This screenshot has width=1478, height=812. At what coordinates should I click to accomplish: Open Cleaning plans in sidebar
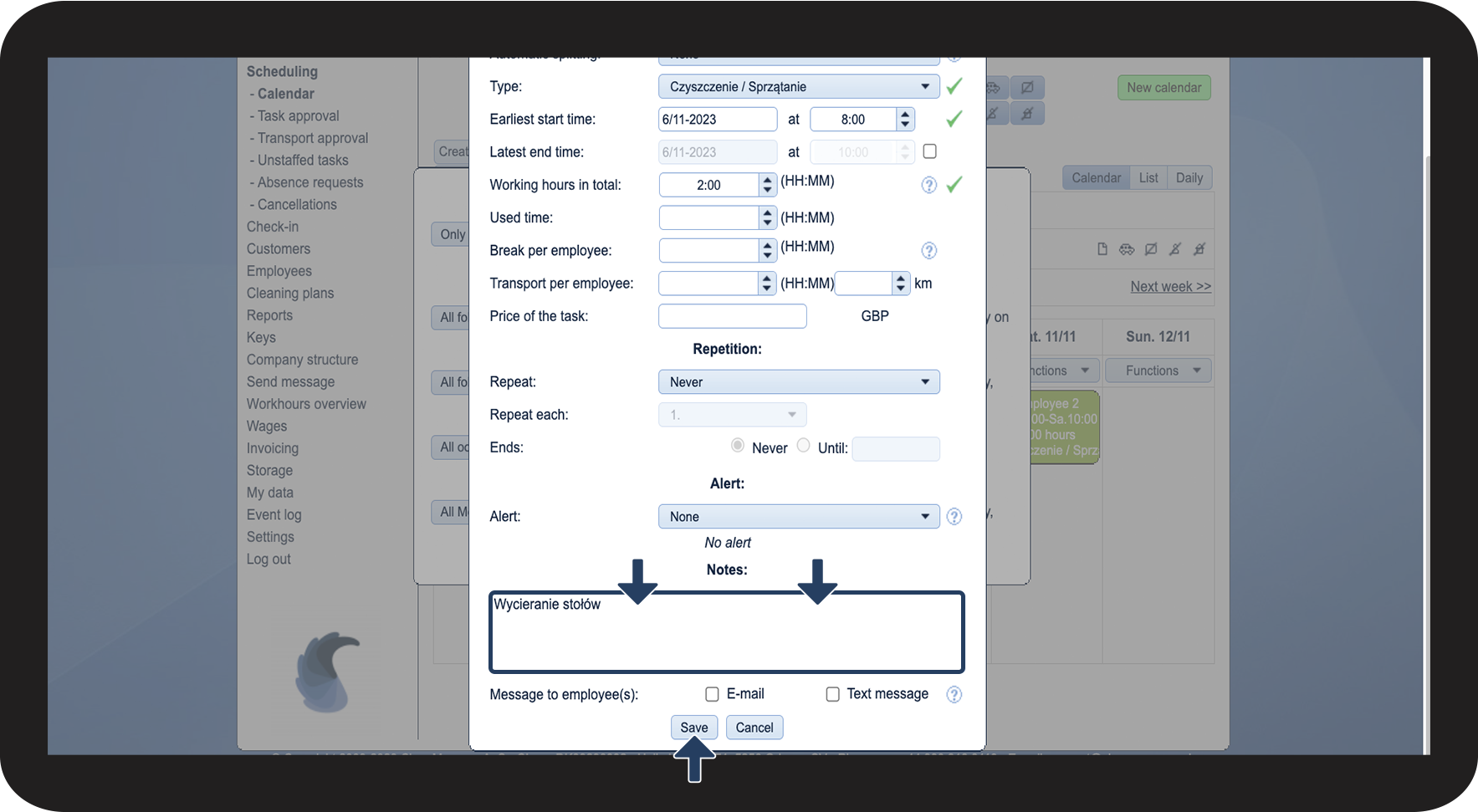point(290,294)
